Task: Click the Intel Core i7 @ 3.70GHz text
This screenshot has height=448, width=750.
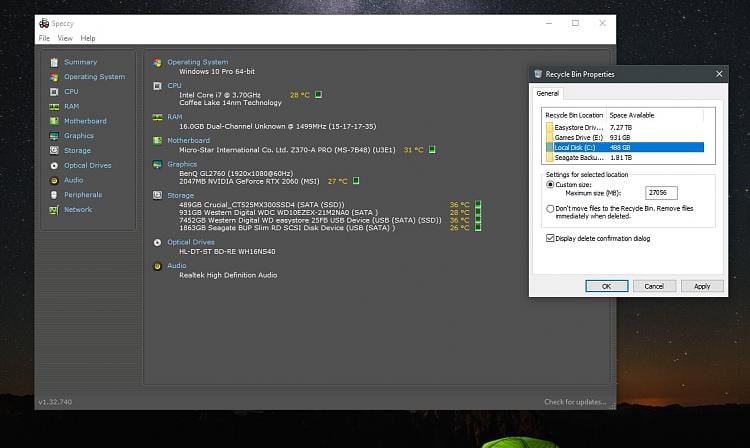Action: 220,95
